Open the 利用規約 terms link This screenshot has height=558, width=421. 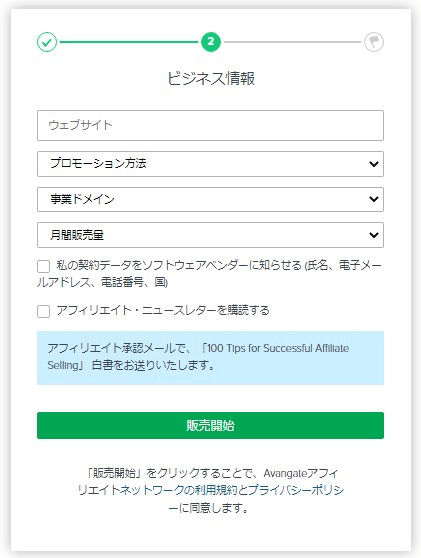pyautogui.click(x=221, y=490)
